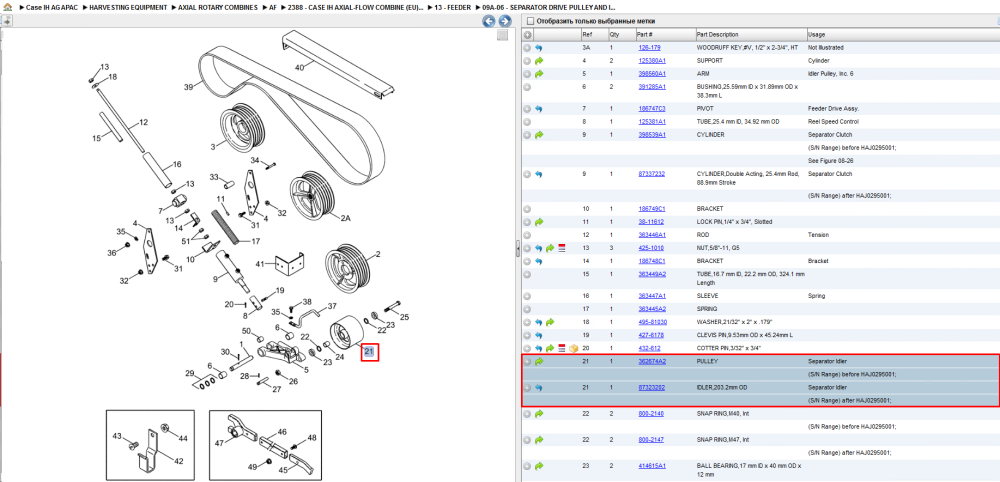
Task: Click callout 17 beside the spring
Action: pyautogui.click(x=255, y=242)
